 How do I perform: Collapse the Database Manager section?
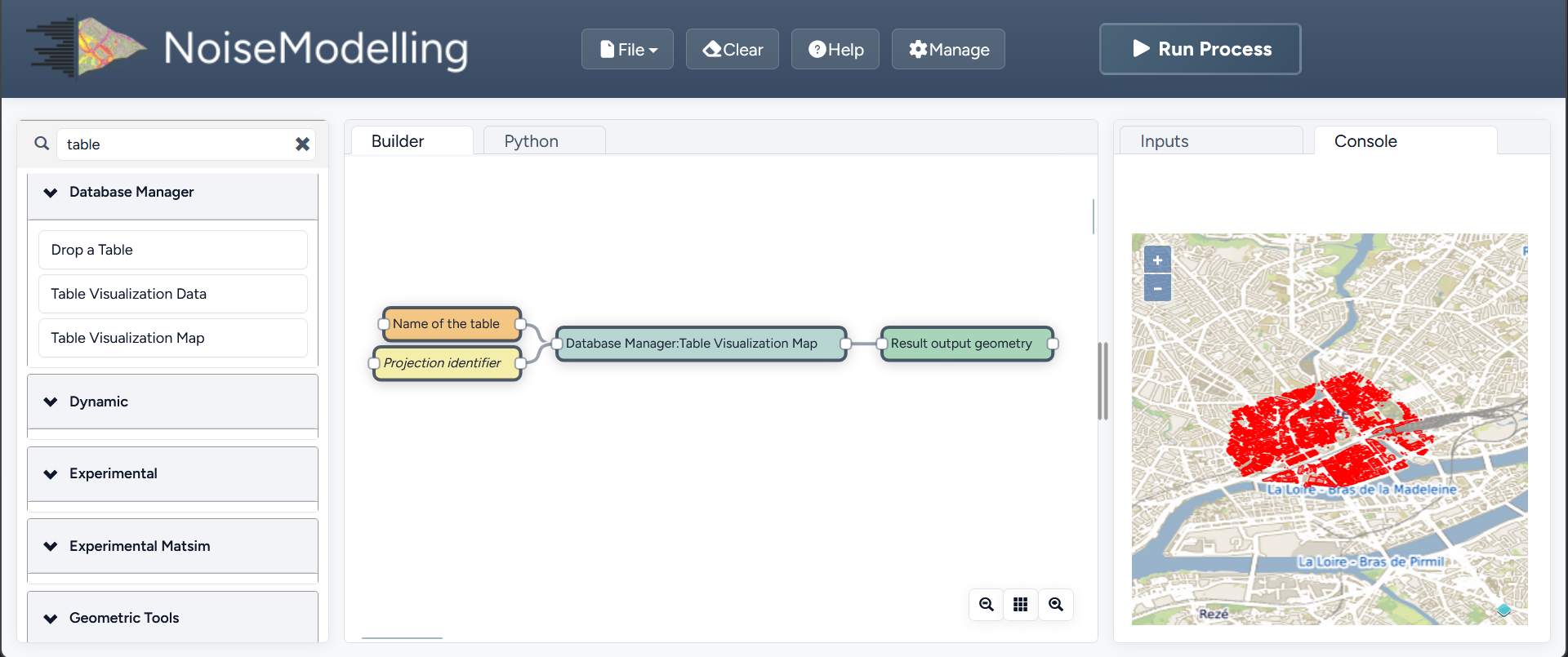tap(172, 193)
